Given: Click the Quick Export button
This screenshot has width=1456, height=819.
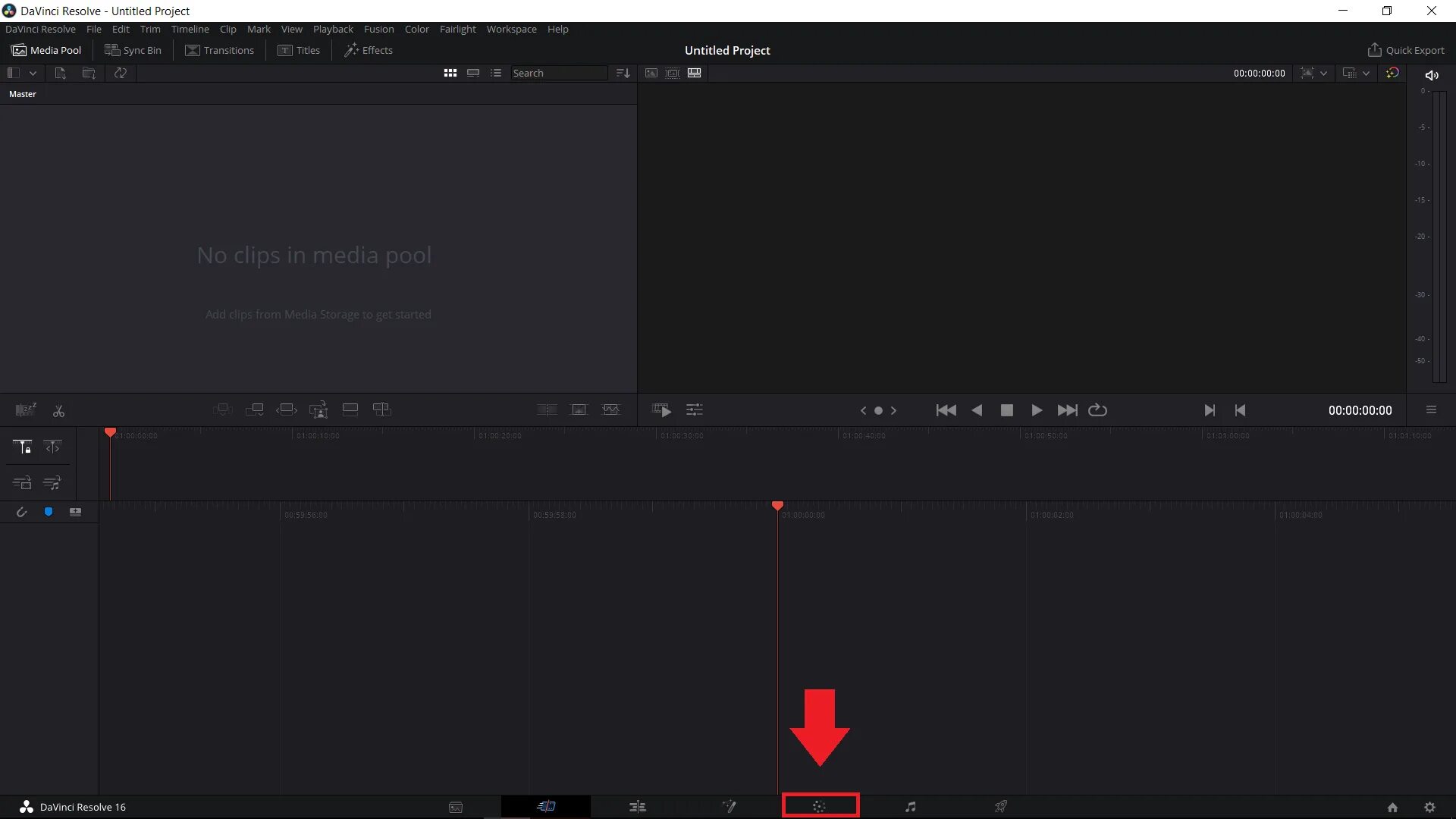Looking at the screenshot, I should [x=1405, y=50].
